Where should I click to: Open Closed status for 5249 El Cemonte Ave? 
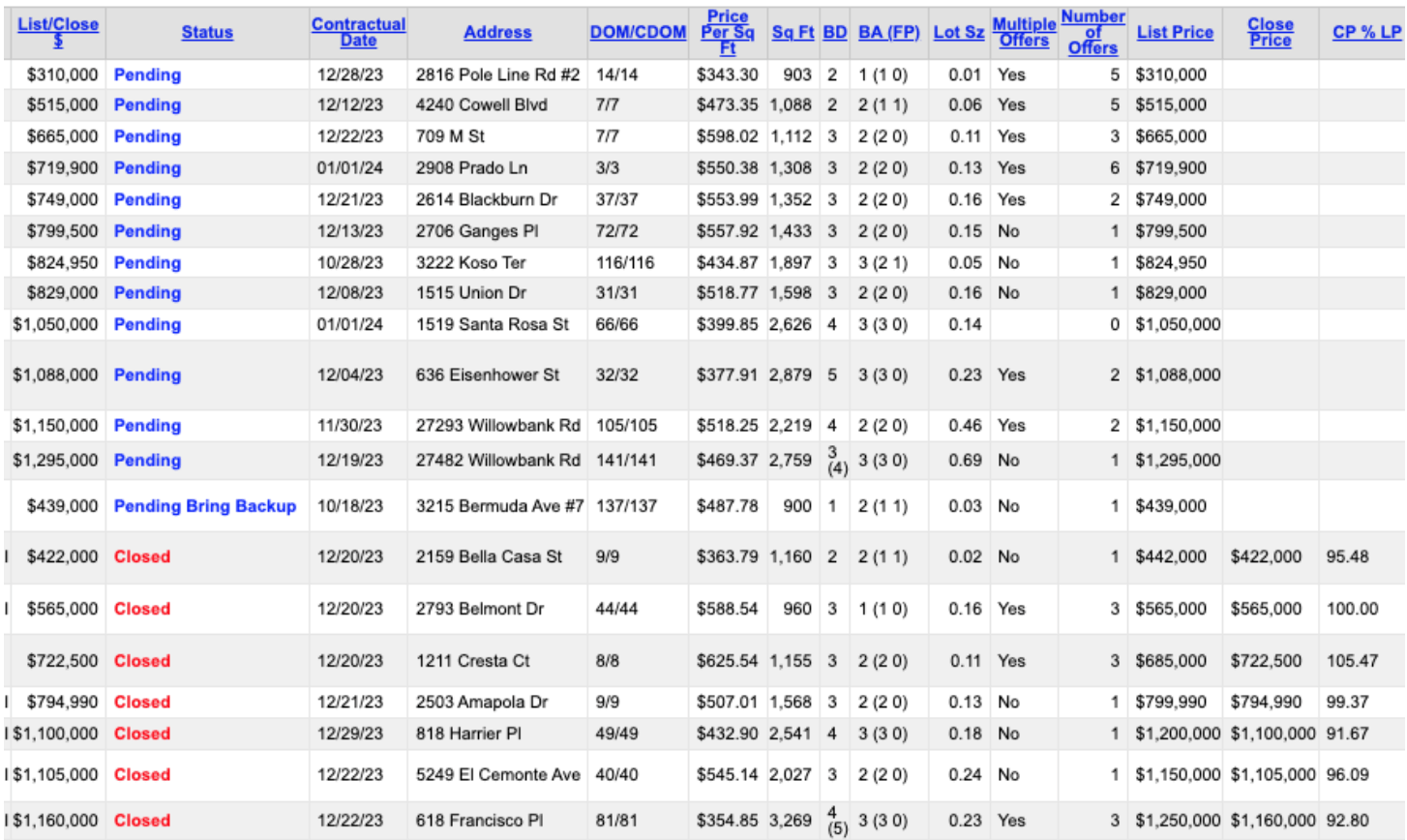point(142,774)
